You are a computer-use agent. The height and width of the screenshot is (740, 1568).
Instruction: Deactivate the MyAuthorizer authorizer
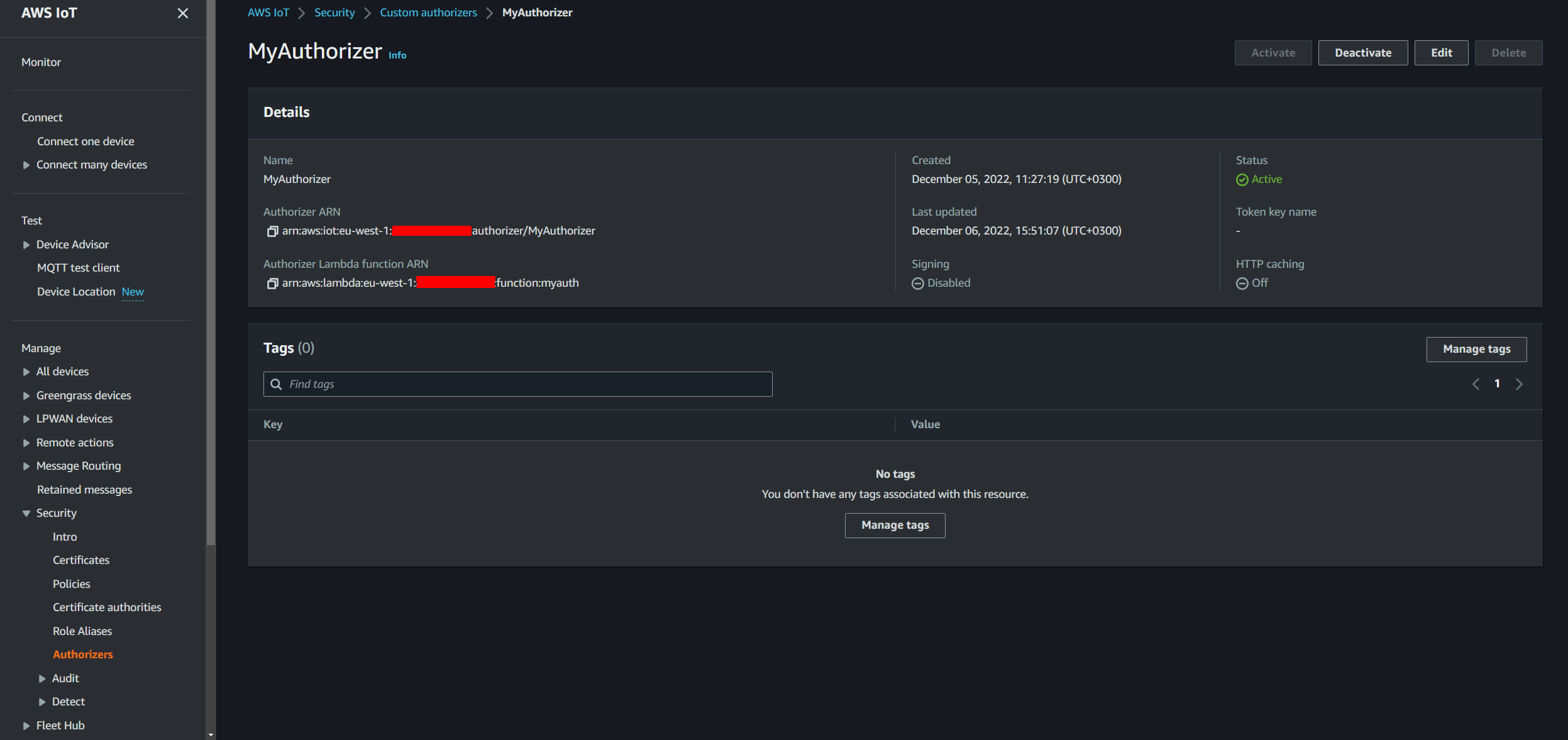tap(1362, 53)
